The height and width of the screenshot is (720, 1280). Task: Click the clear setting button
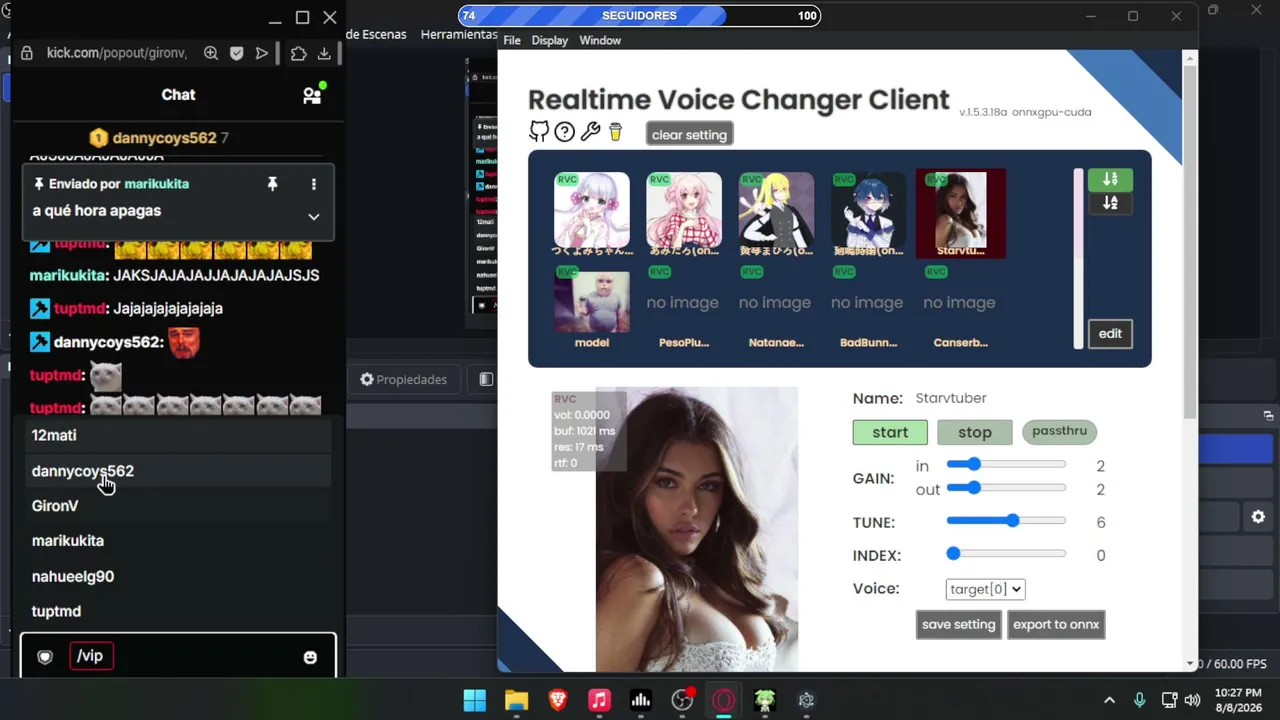pyautogui.click(x=689, y=135)
